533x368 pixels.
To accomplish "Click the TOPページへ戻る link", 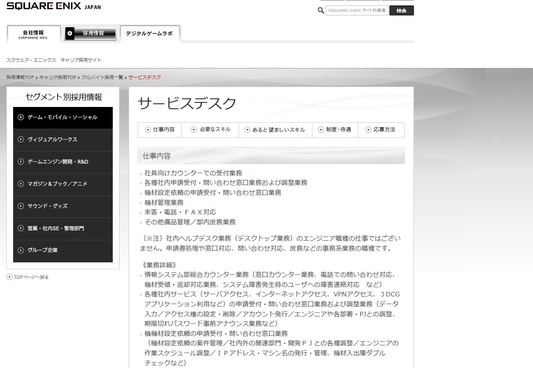I will pyautogui.click(x=28, y=277).
